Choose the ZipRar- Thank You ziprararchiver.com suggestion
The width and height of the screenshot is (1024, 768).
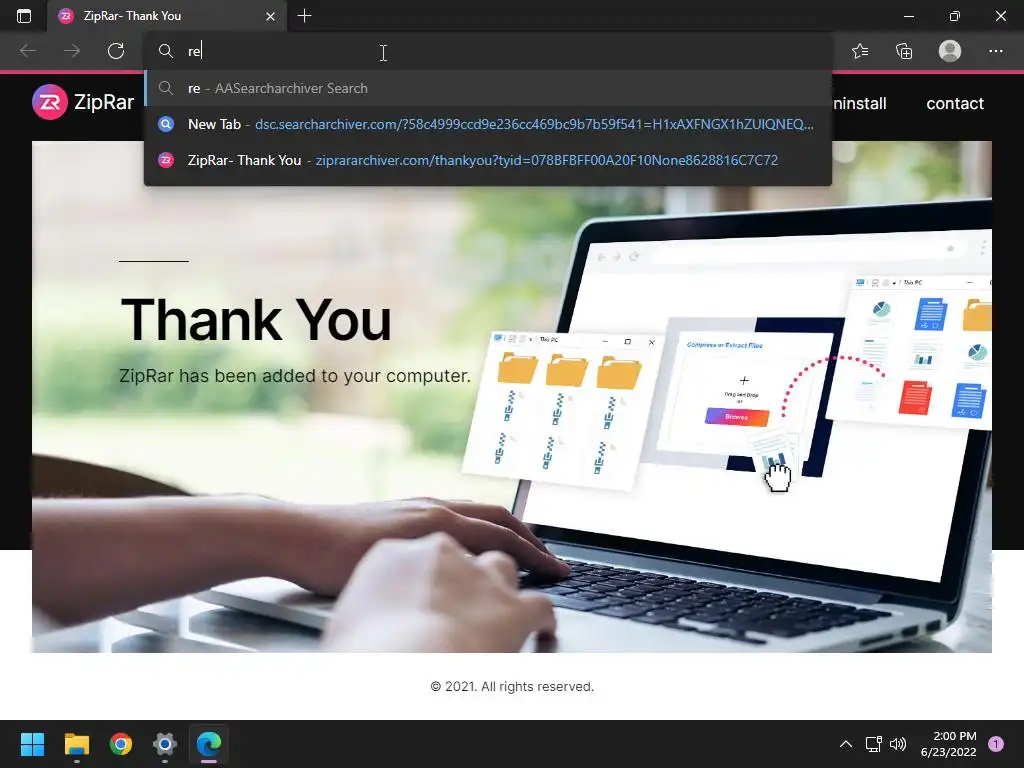click(488, 160)
